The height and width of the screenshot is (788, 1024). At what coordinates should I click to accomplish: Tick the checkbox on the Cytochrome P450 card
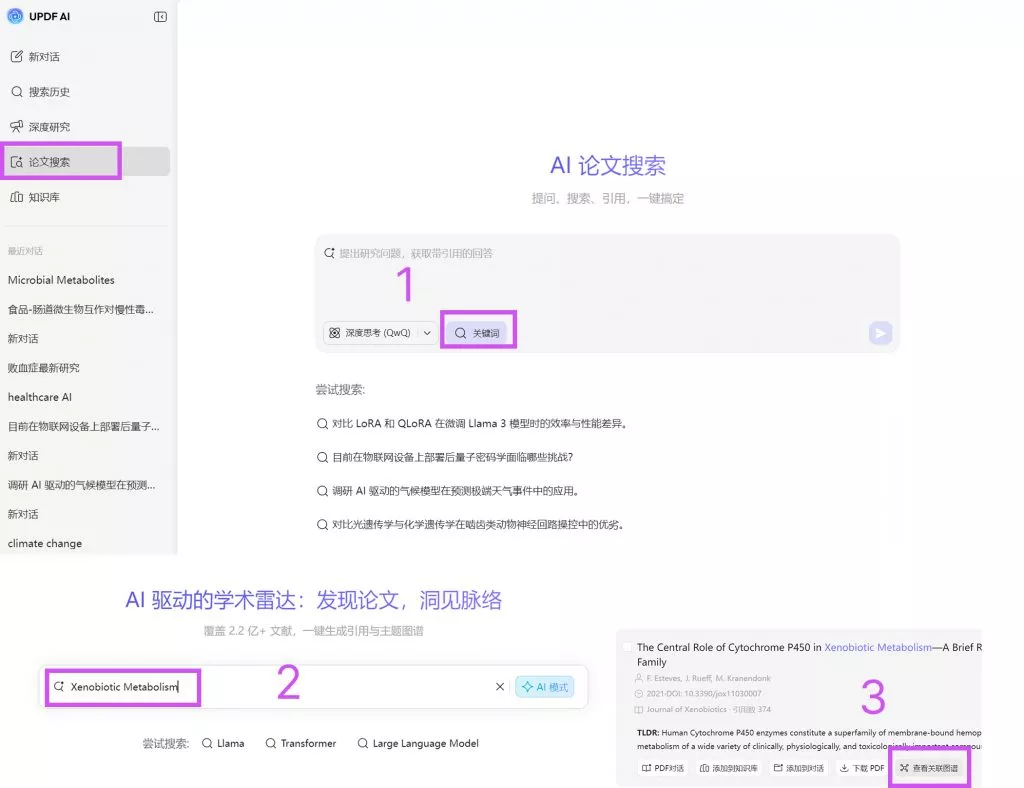(627, 646)
